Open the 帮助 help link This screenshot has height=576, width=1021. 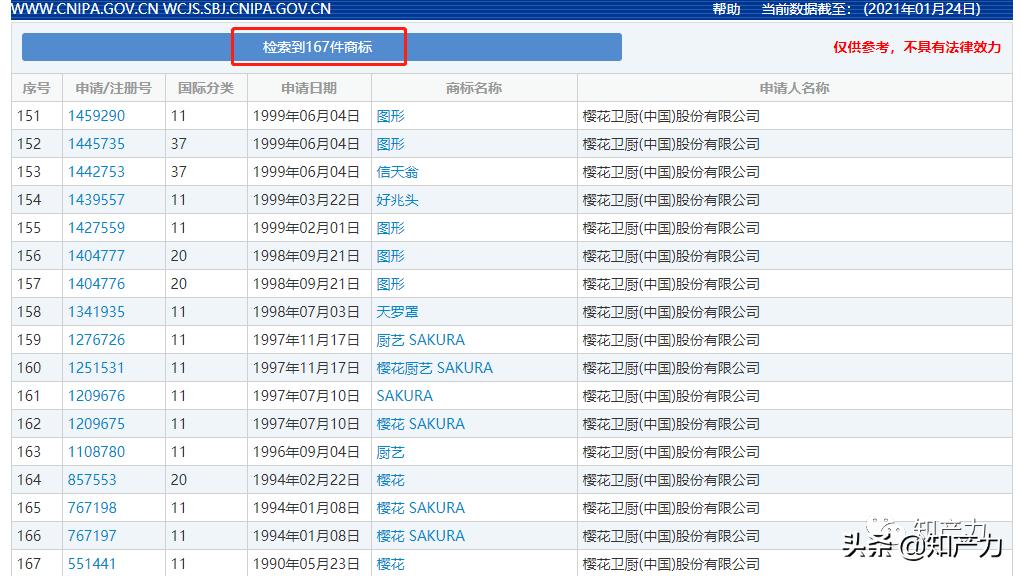(x=726, y=9)
